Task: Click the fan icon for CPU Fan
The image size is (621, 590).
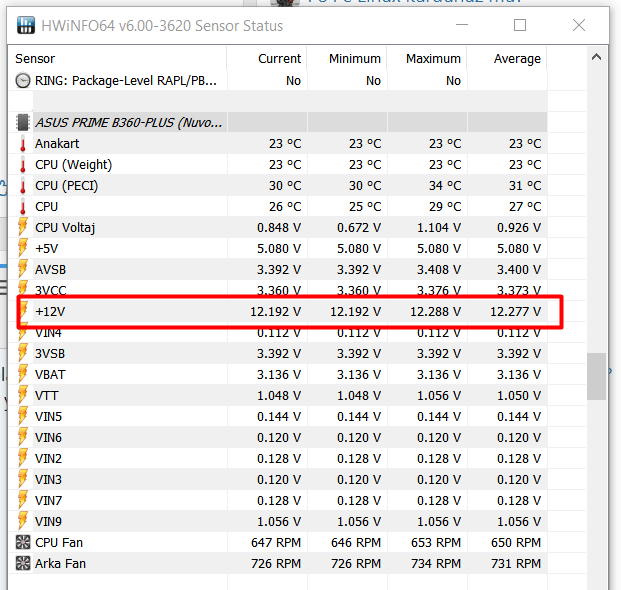Action: coord(23,542)
